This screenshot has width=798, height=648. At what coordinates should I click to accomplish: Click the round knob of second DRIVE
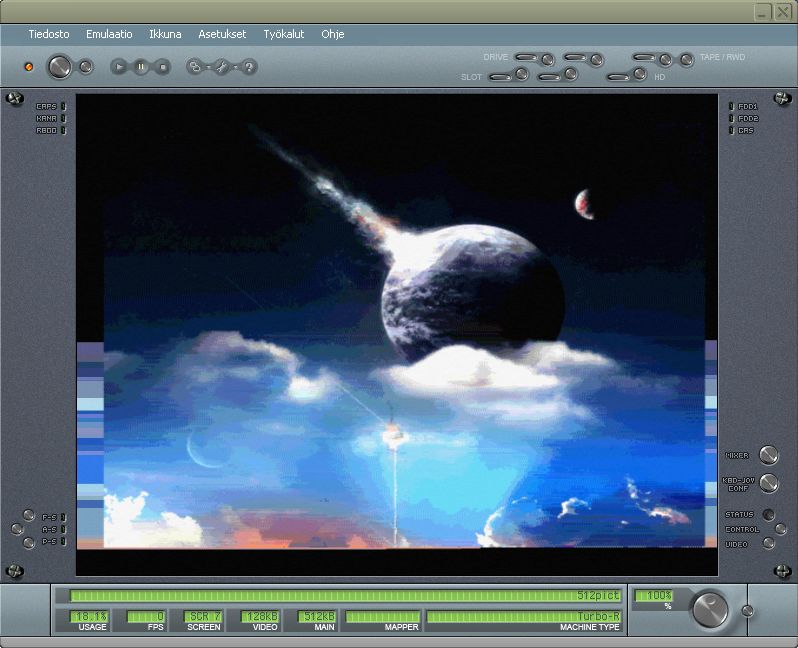(x=596, y=60)
